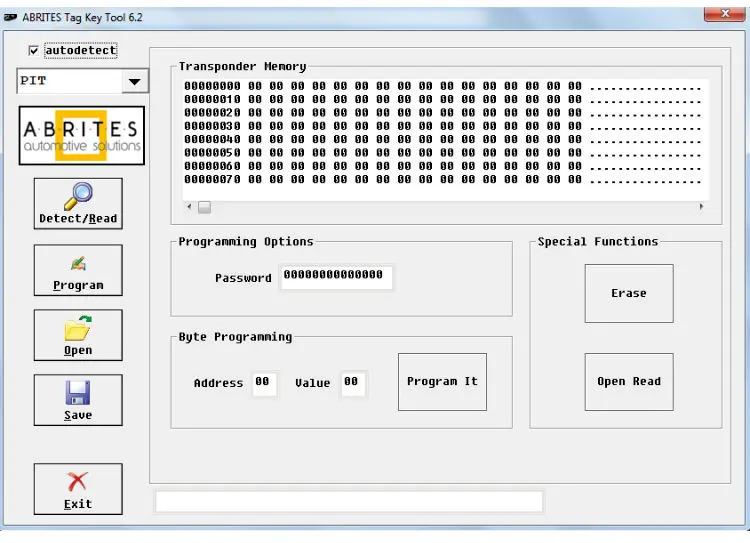Screen dimensions: 750x543
Task: Click the Password input field
Action: click(336, 277)
